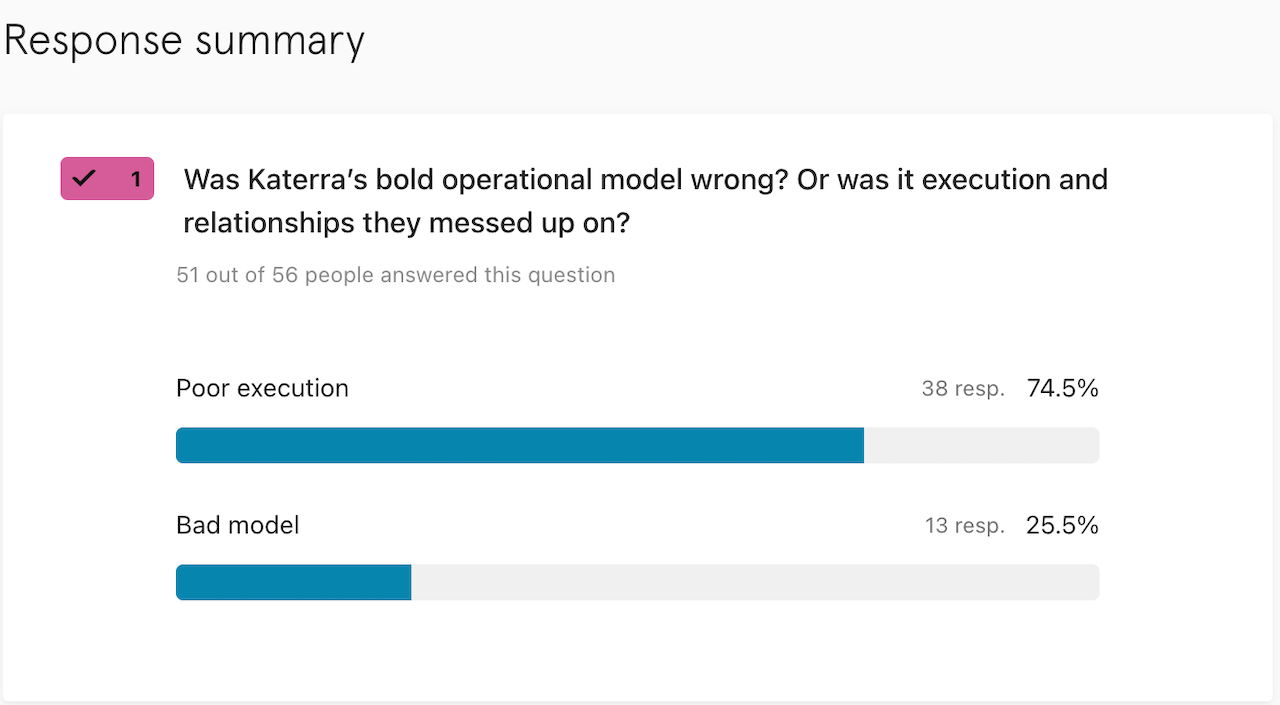Click the 38 resp. count

point(963,389)
